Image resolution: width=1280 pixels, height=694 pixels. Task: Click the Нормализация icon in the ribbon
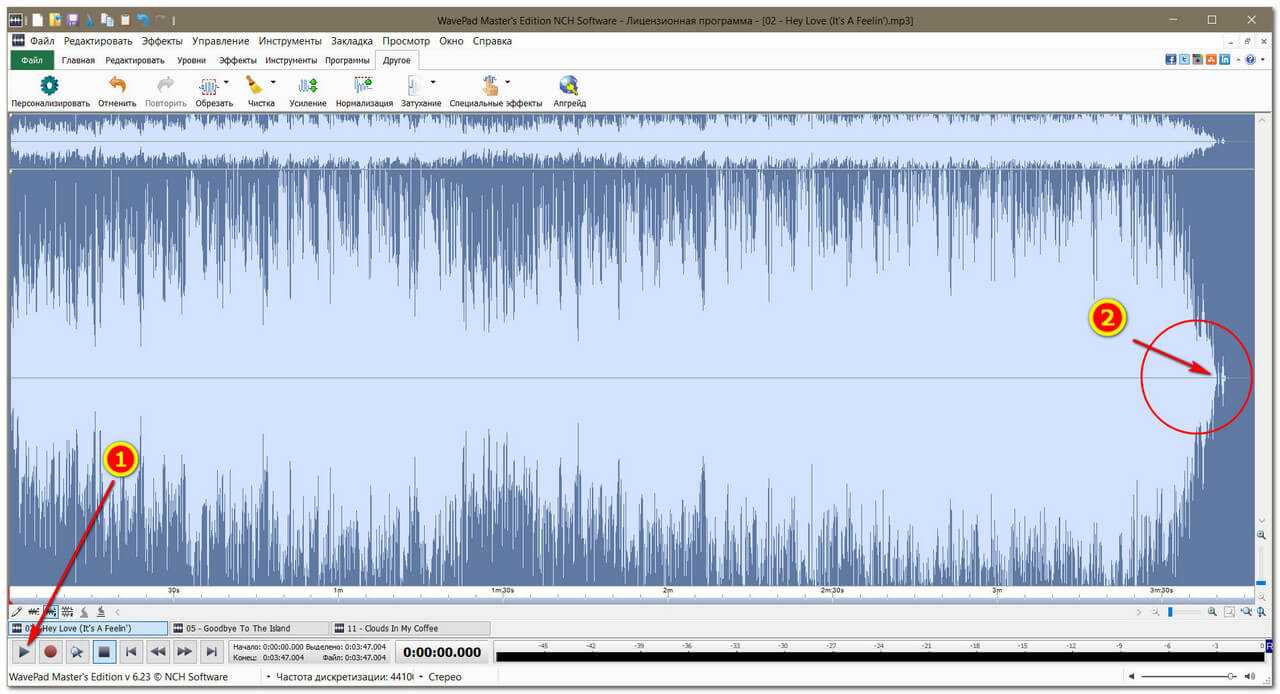pos(364,86)
